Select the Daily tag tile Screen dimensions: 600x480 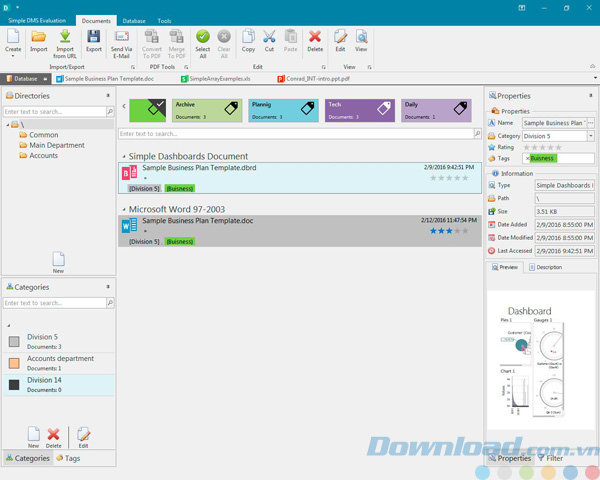click(436, 110)
